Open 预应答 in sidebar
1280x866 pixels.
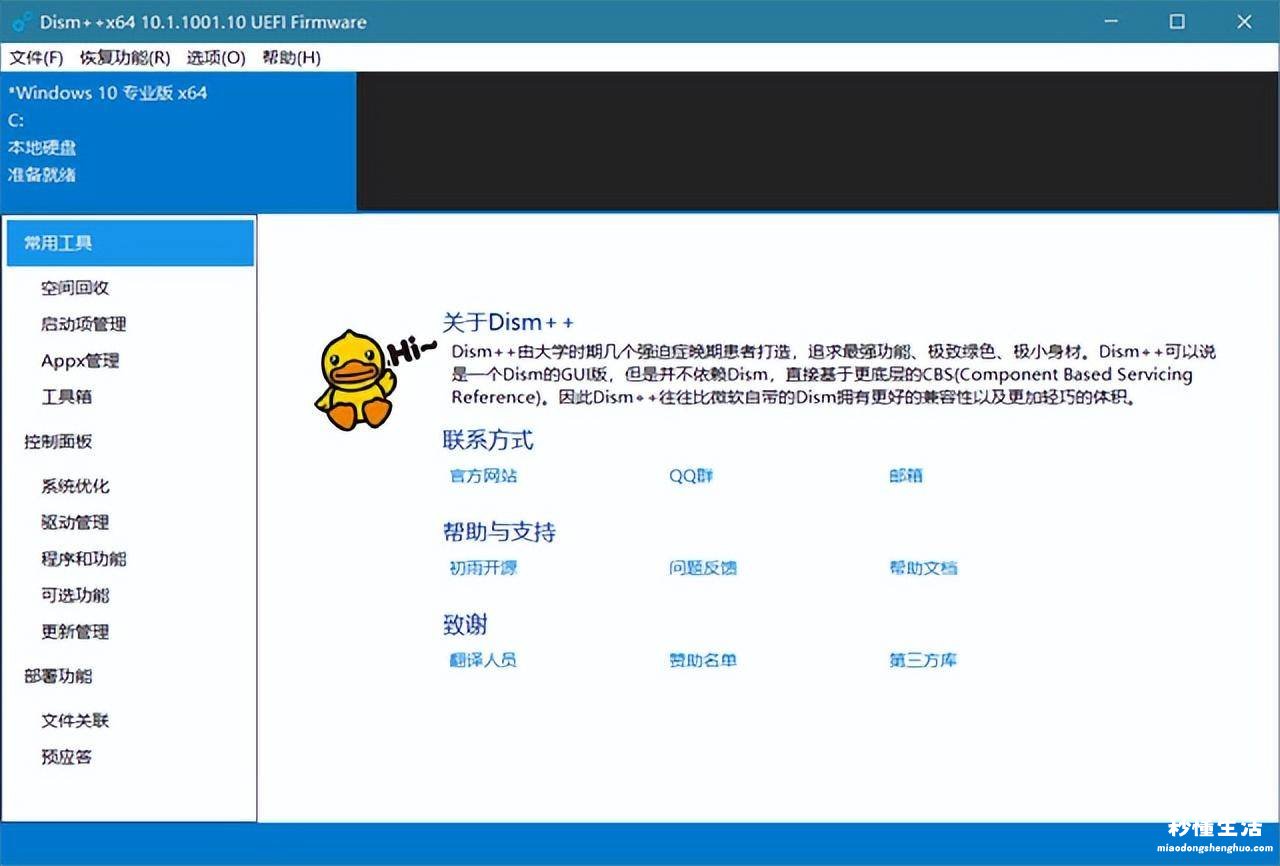(66, 757)
